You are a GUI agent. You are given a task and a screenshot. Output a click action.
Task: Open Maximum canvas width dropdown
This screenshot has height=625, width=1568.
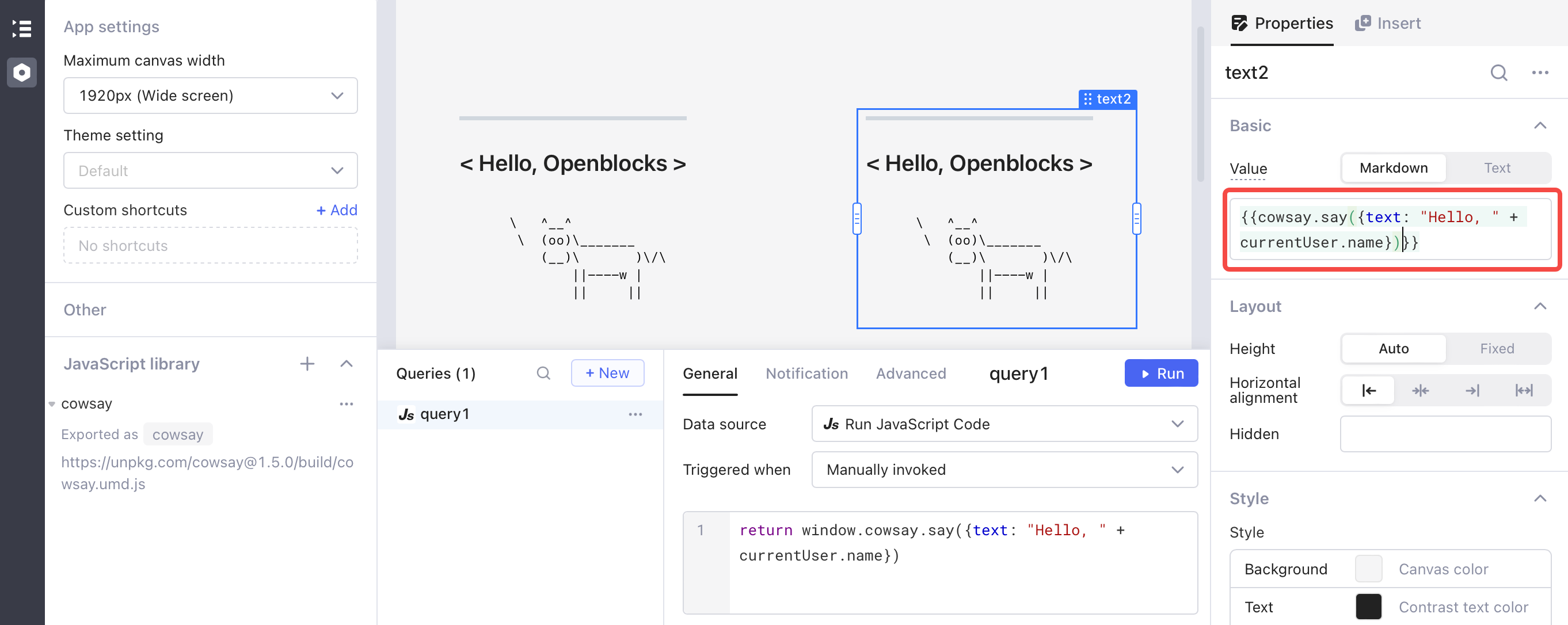tap(211, 96)
